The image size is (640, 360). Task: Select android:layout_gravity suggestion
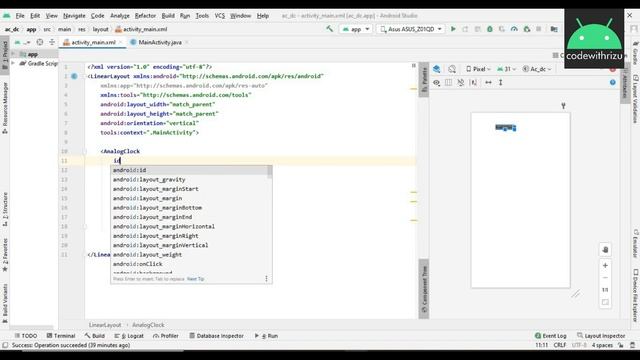(x=189, y=179)
